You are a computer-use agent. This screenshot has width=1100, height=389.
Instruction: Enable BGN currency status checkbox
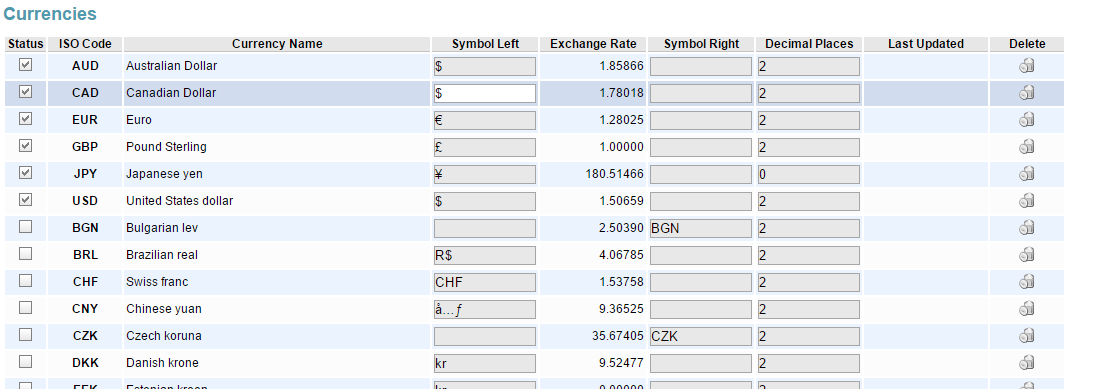pos(25,226)
